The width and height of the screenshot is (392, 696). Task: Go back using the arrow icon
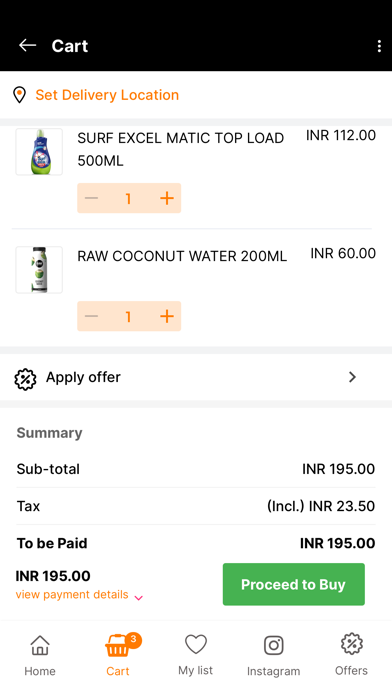point(27,45)
